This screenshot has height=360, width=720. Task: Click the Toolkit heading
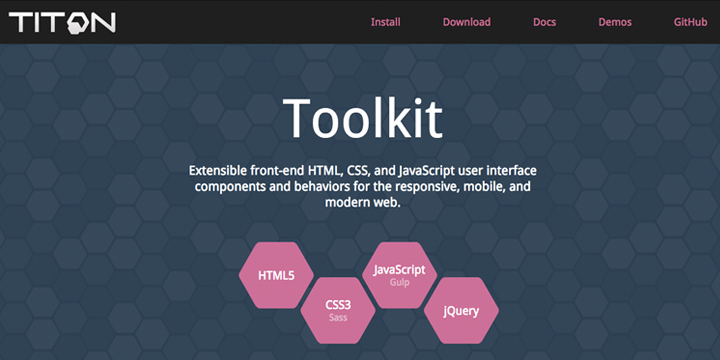(362, 118)
